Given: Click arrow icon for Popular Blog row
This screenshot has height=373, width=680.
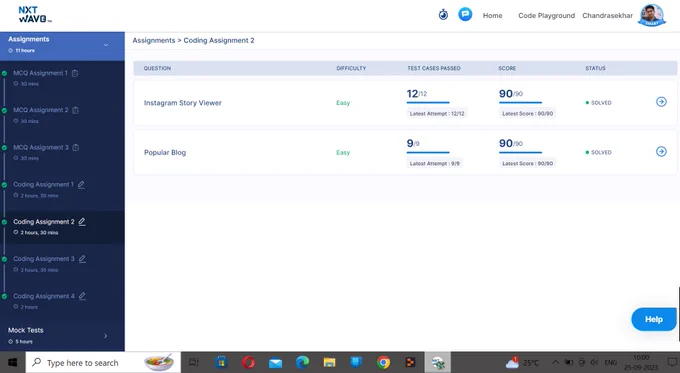Looking at the screenshot, I should tap(661, 151).
